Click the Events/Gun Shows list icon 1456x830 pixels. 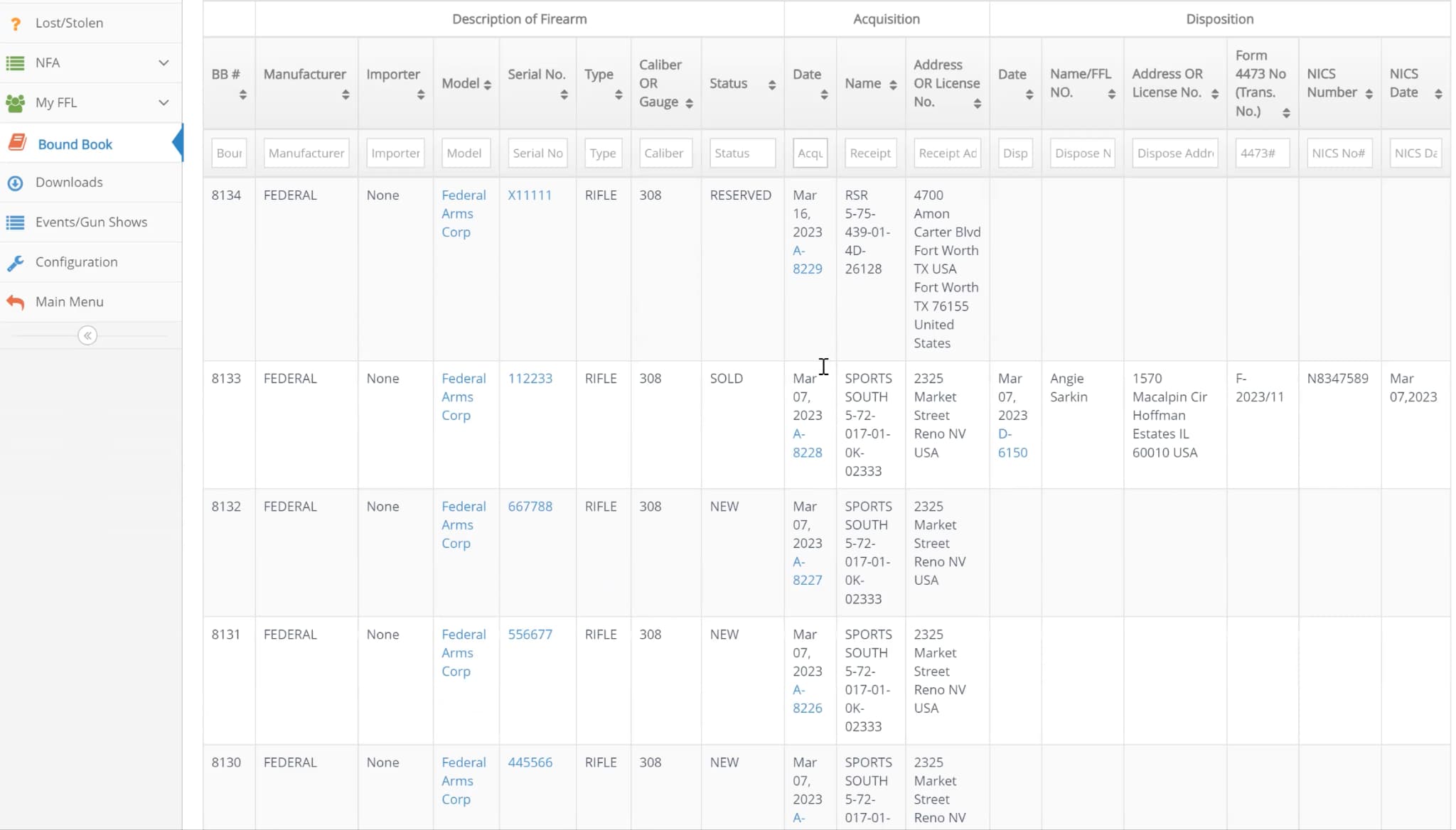coord(15,222)
